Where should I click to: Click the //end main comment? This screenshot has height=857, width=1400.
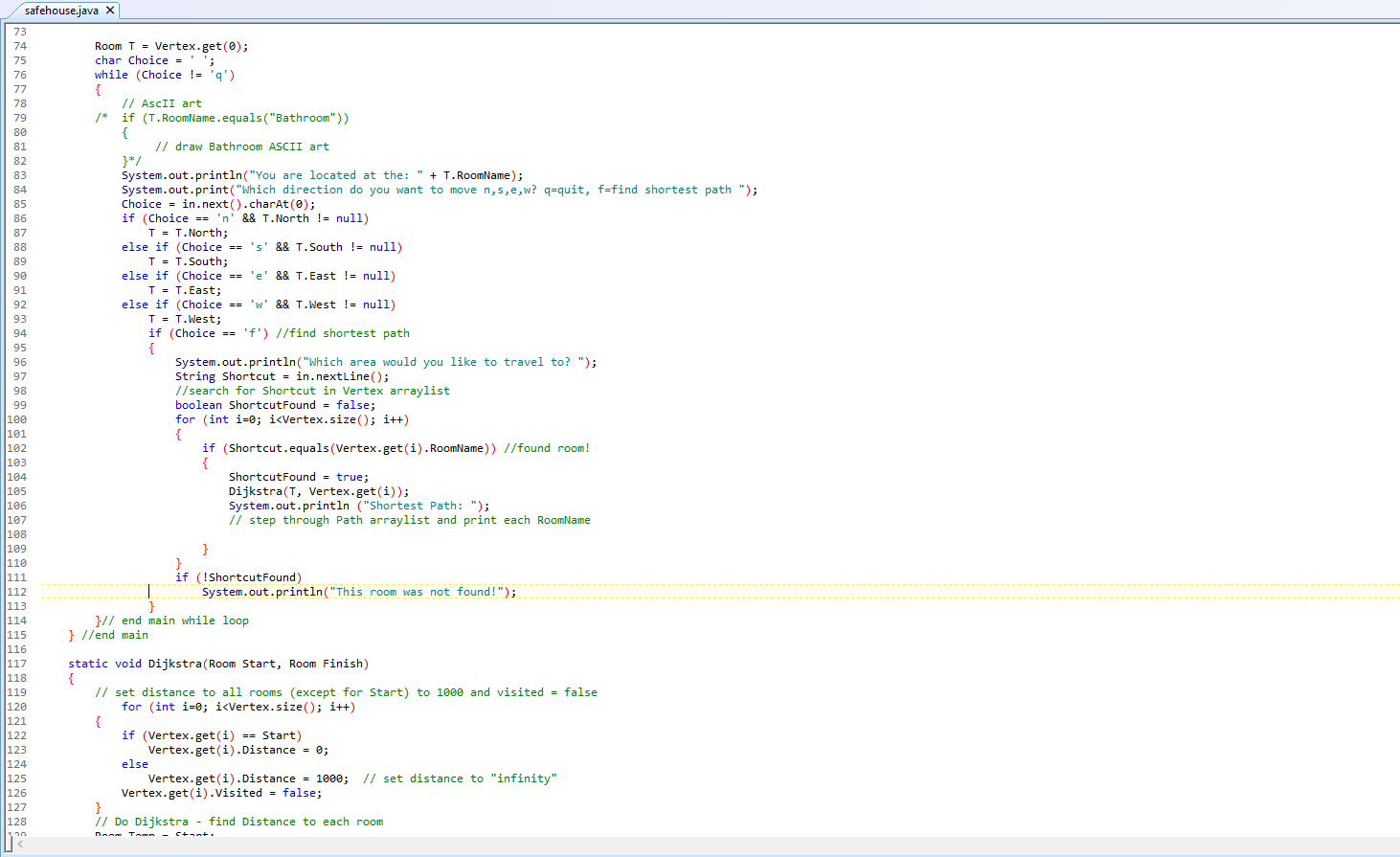click(x=113, y=634)
